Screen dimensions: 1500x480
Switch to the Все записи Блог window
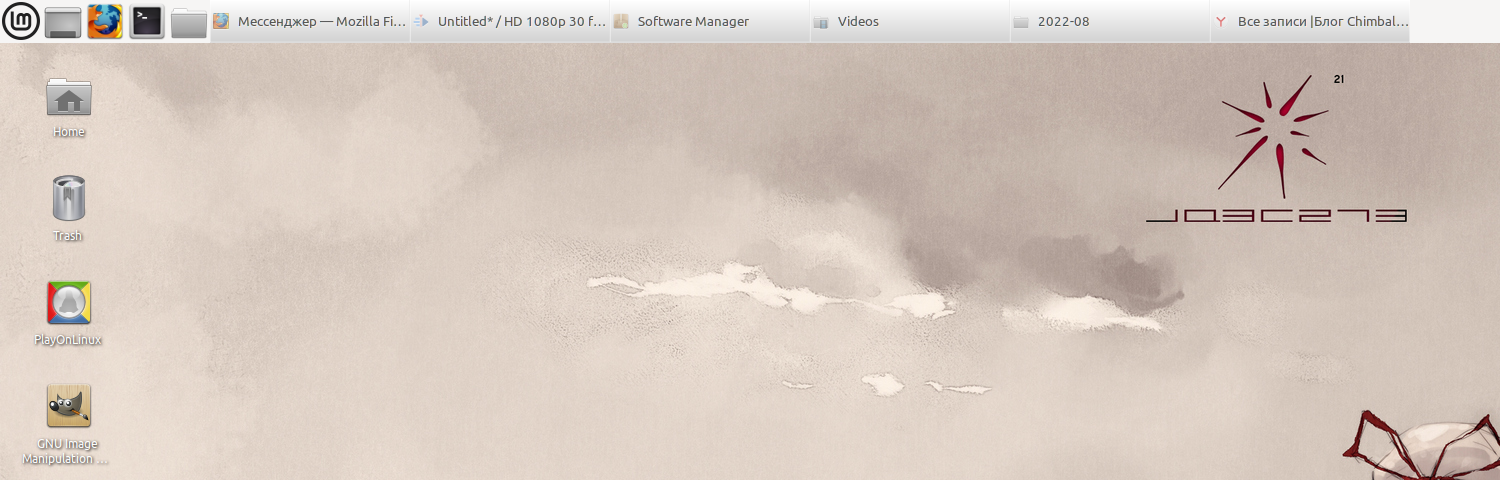[1310, 21]
